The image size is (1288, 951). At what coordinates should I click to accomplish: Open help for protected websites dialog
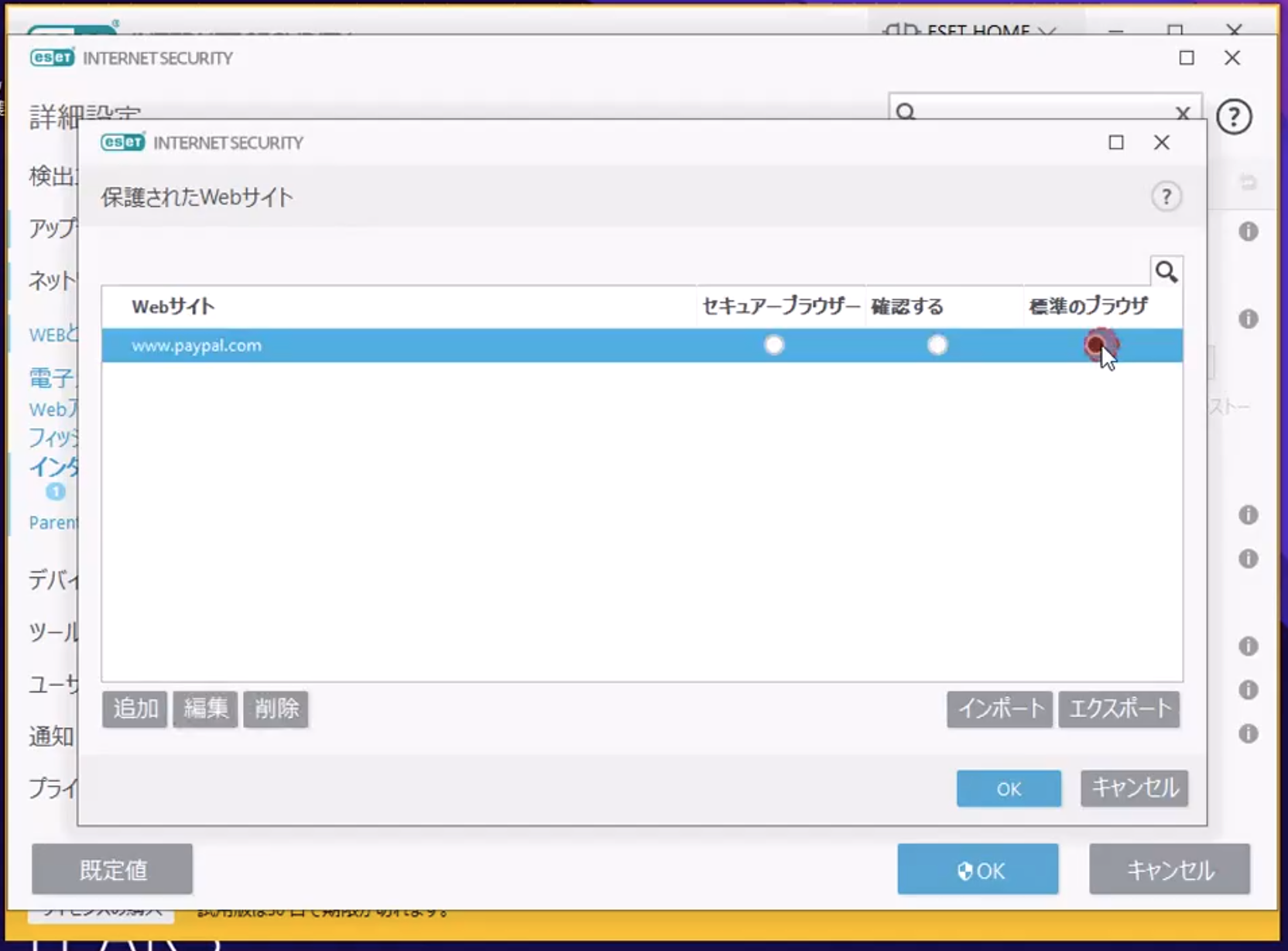(1166, 197)
